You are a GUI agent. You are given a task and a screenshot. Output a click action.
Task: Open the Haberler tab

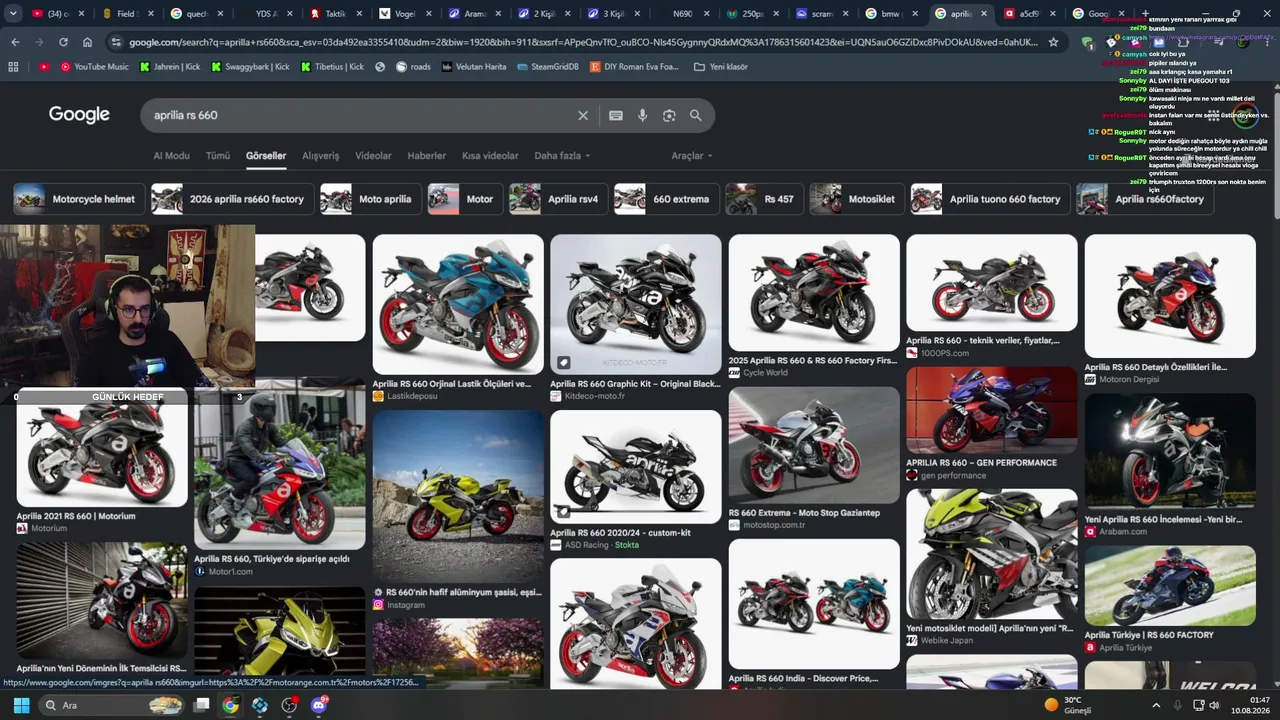(x=427, y=156)
